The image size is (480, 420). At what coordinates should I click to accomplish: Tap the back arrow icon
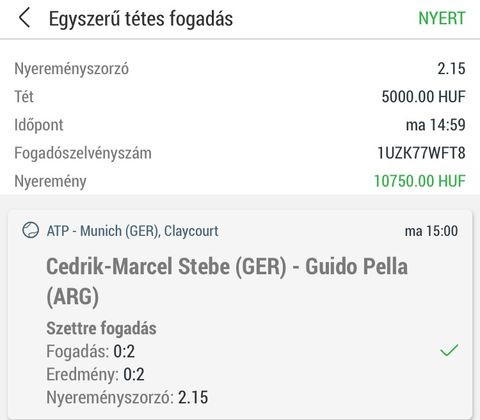click(x=25, y=18)
